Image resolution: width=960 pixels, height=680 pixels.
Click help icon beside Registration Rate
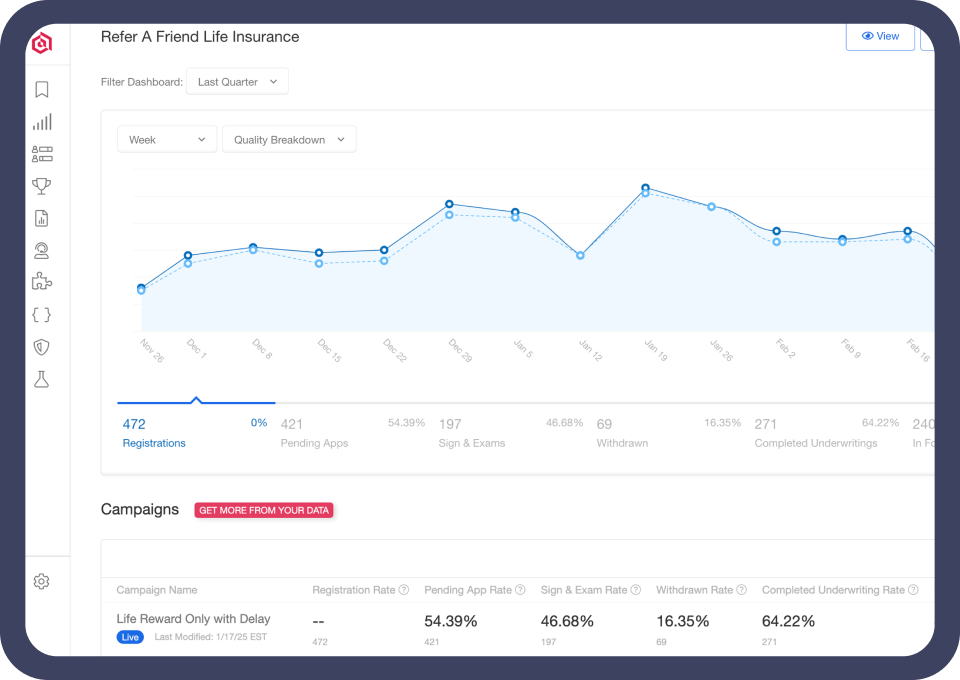pos(404,589)
